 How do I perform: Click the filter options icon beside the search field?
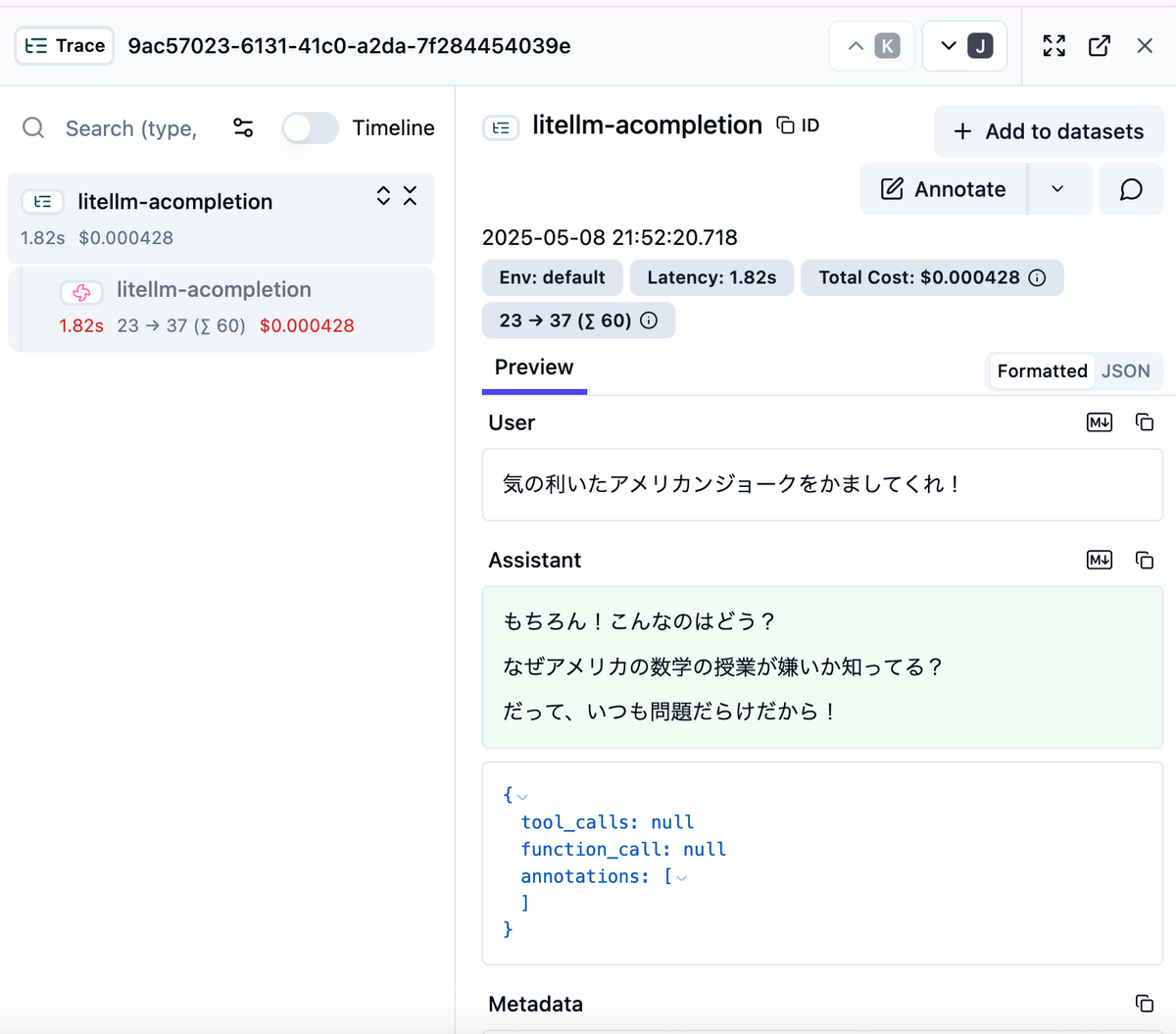click(242, 128)
